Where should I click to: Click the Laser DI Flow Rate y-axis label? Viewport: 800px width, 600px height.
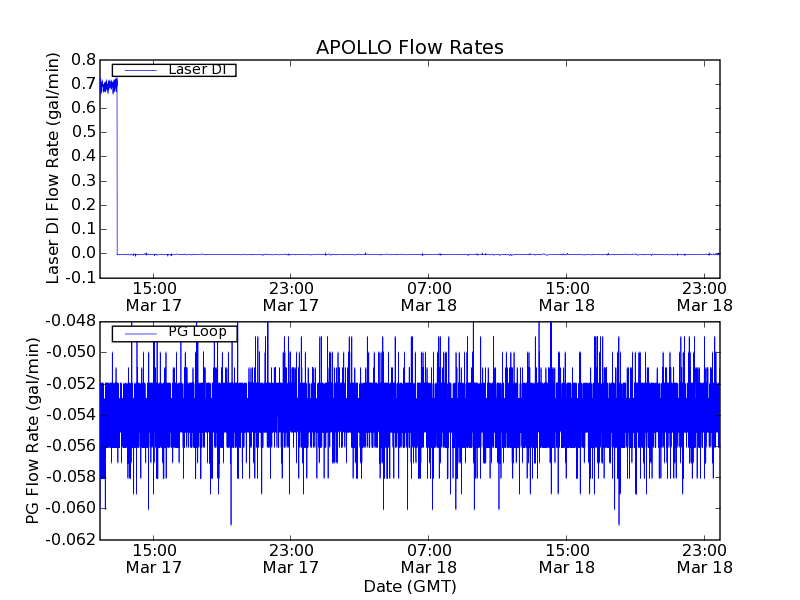coord(54,168)
